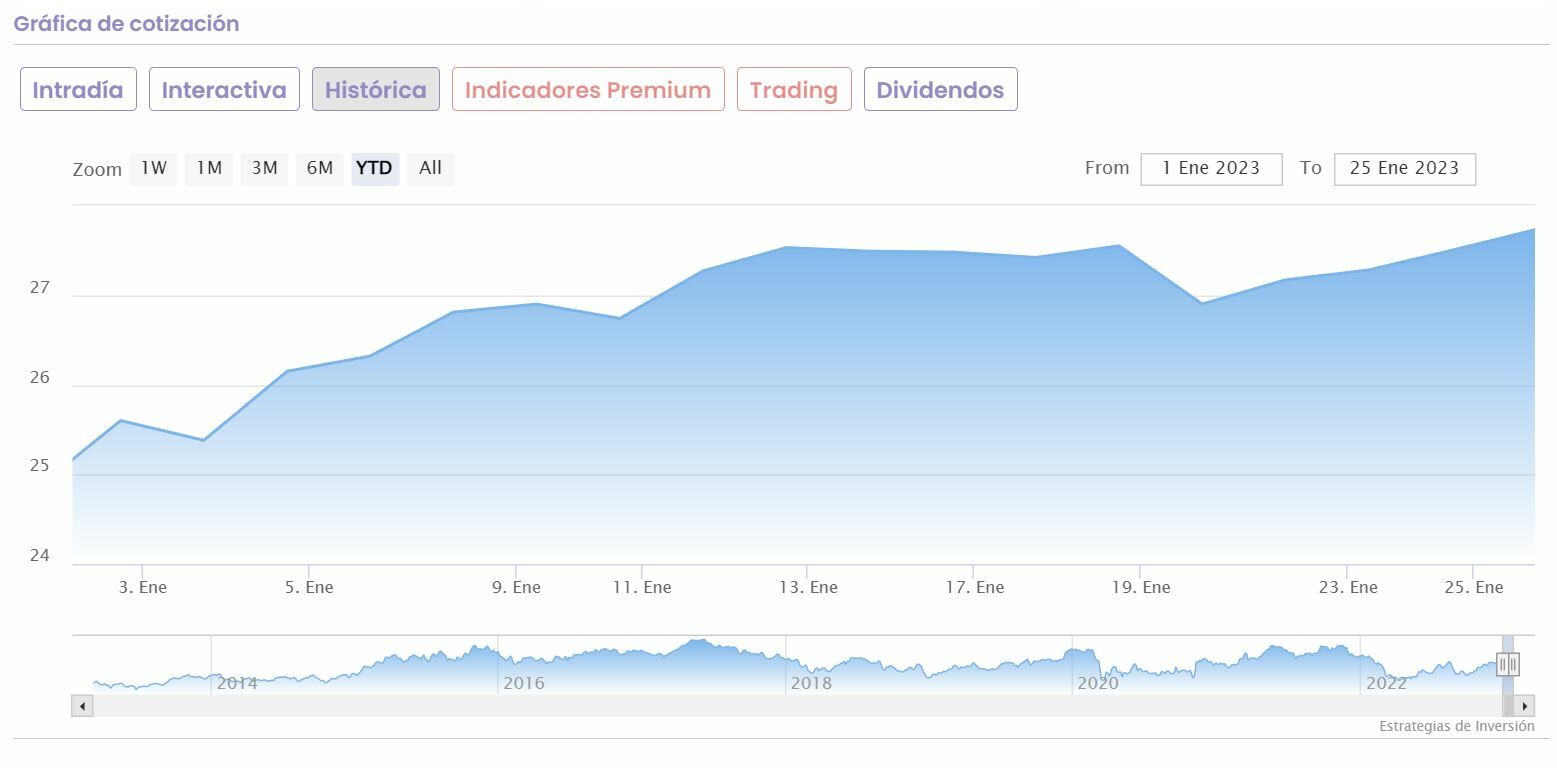Show All historical data zoom
The width and height of the screenshot is (1557, 768).
coord(430,169)
